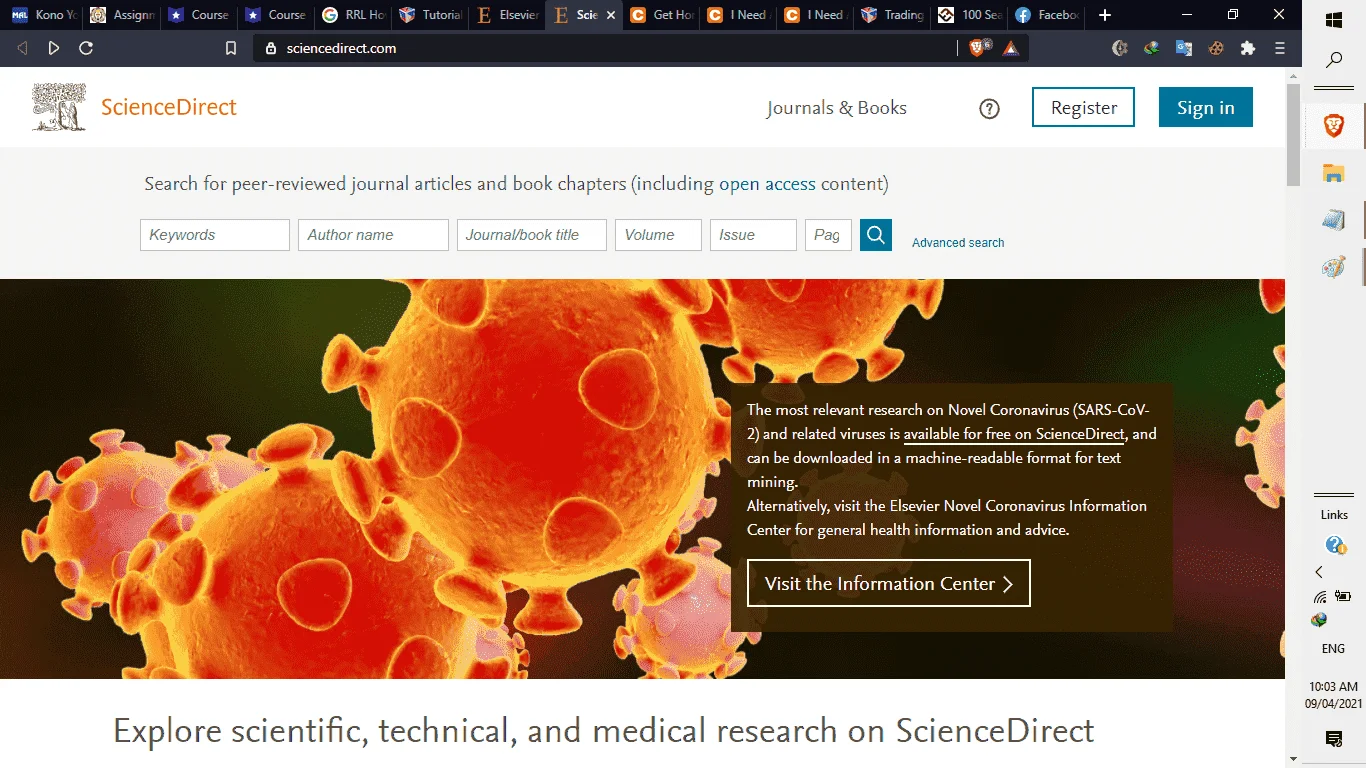Click the ScienceDirect wordmark link
The width and height of the screenshot is (1366, 768).
coord(169,108)
